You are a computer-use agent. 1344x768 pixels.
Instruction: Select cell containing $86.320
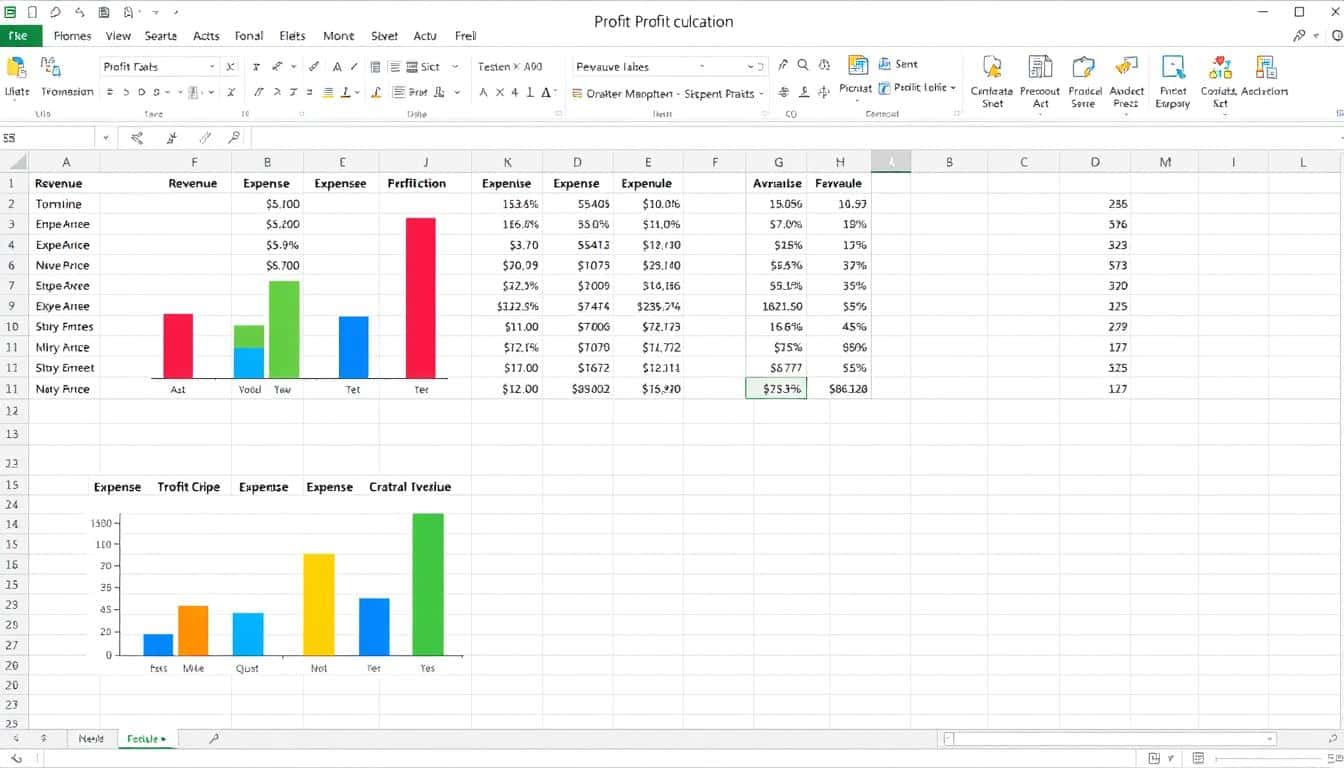click(x=839, y=389)
